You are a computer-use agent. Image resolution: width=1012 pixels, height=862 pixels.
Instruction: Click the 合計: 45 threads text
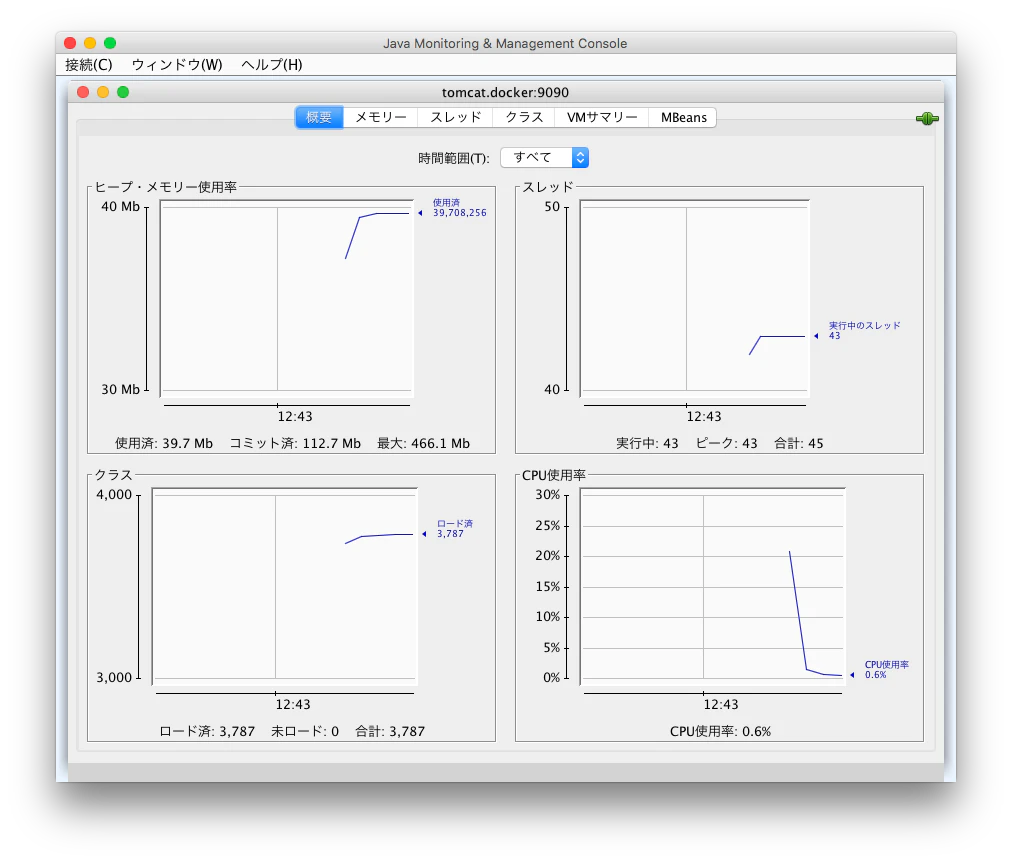(799, 443)
